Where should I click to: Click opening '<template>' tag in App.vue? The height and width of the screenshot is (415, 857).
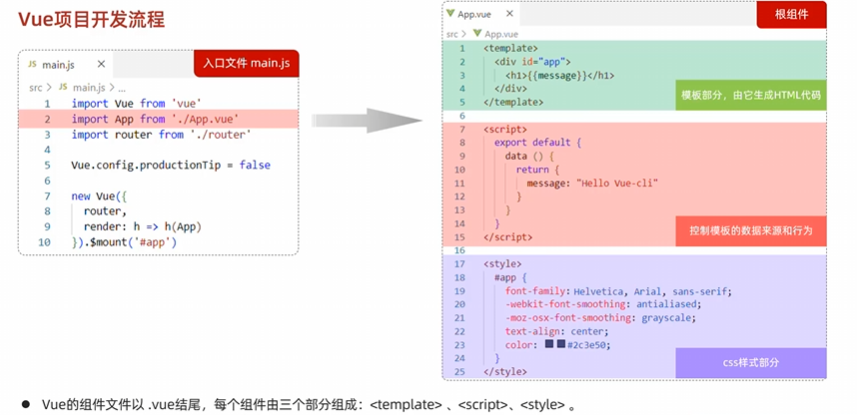[x=510, y=48]
